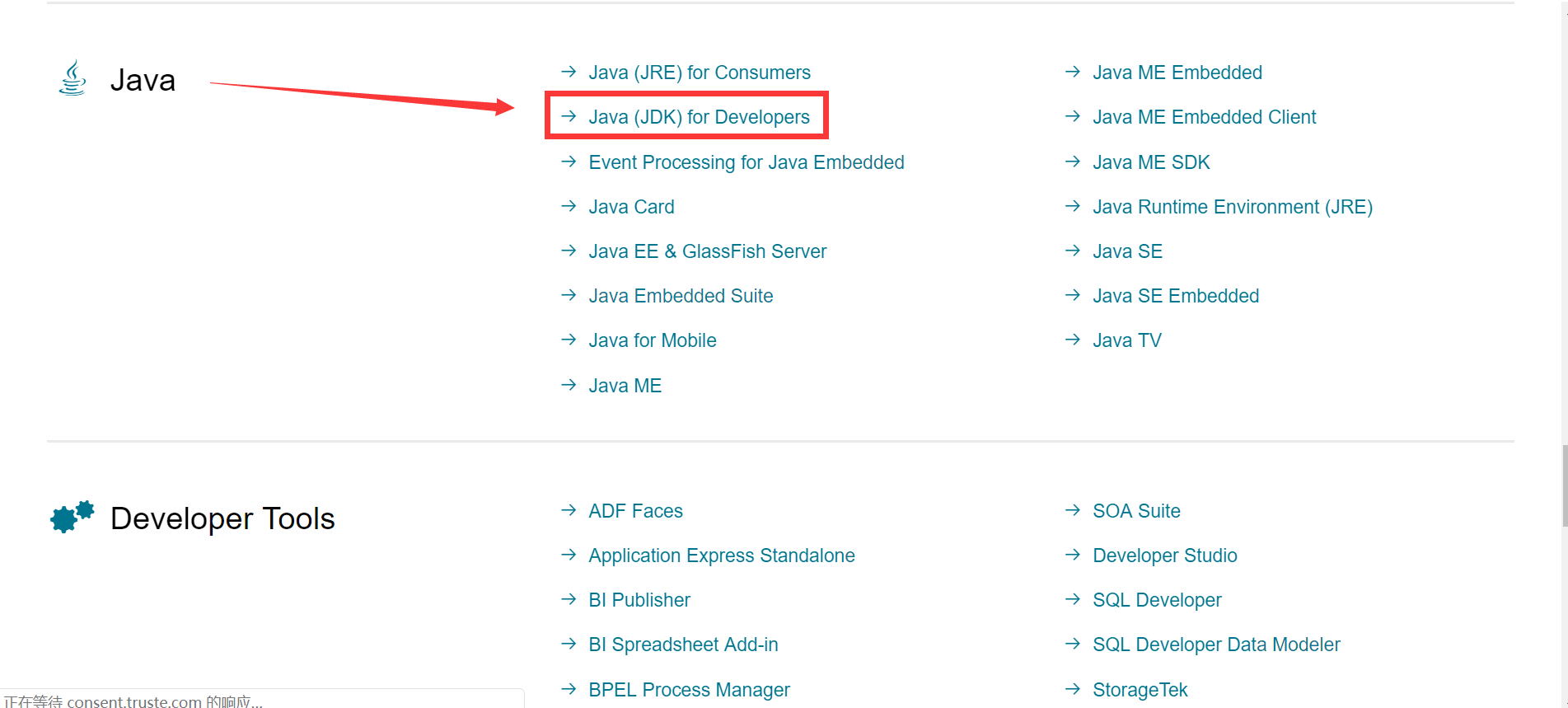1568x708 pixels.
Task: Open the Java Card download link
Action: [631, 207]
